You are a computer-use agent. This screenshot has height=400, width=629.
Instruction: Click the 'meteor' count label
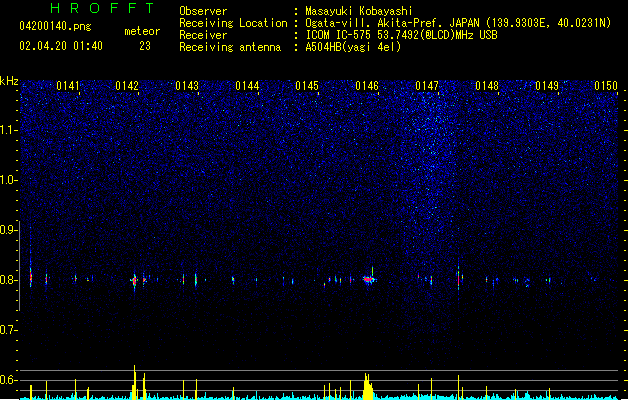[x=142, y=31]
